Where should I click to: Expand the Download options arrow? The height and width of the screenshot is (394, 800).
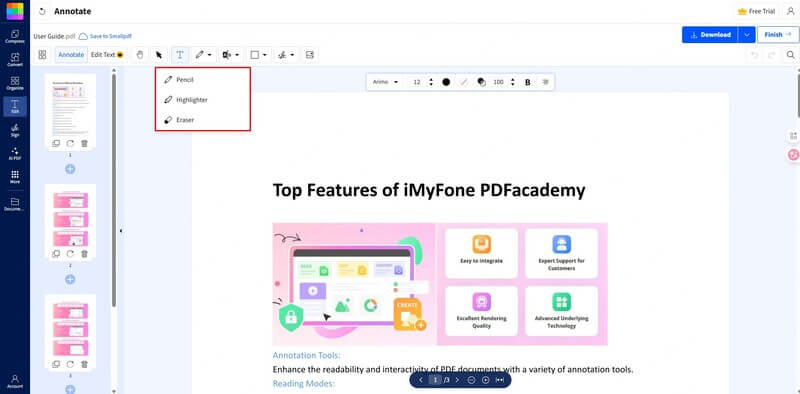point(746,35)
